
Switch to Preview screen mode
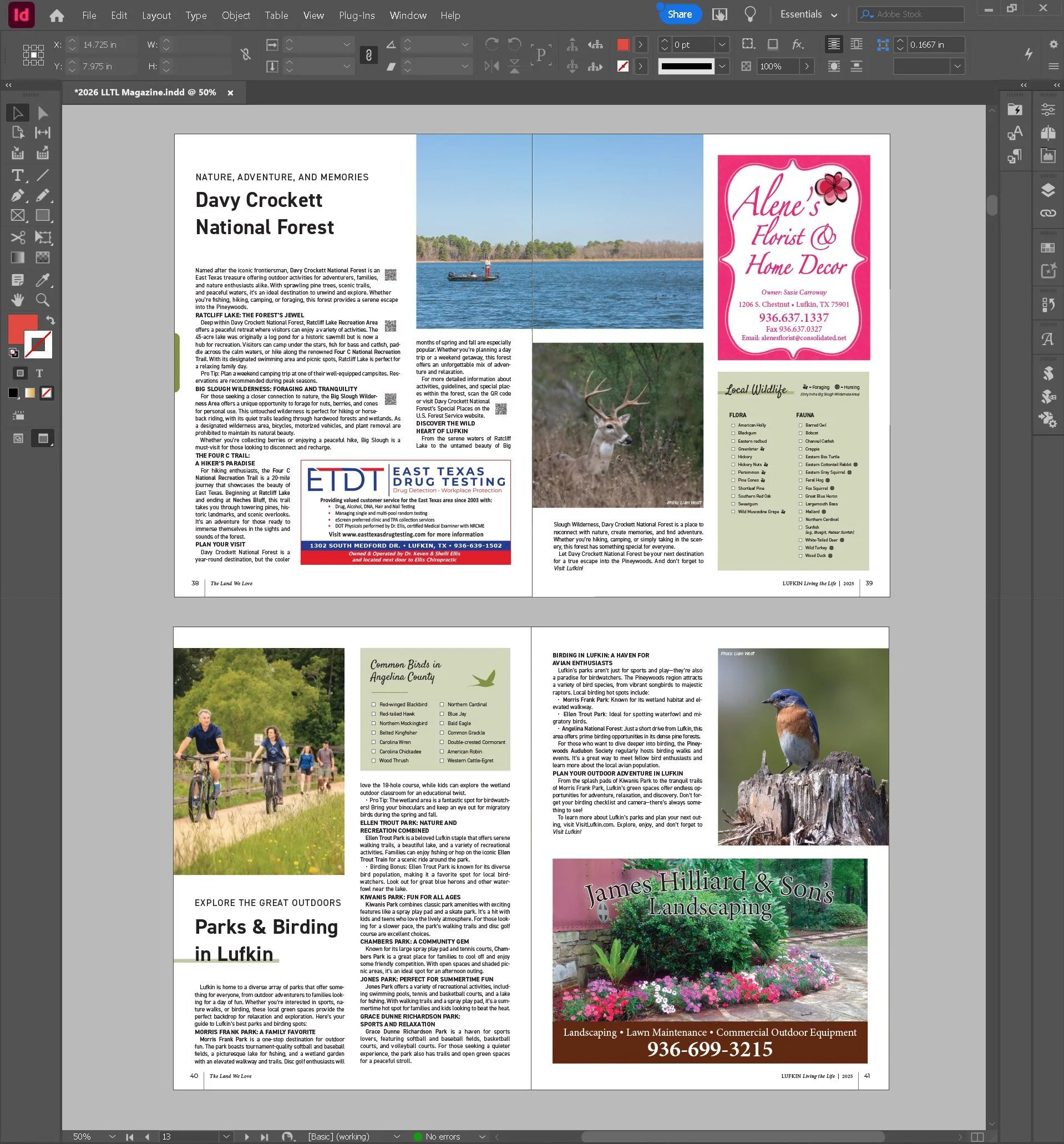pyautogui.click(x=43, y=438)
